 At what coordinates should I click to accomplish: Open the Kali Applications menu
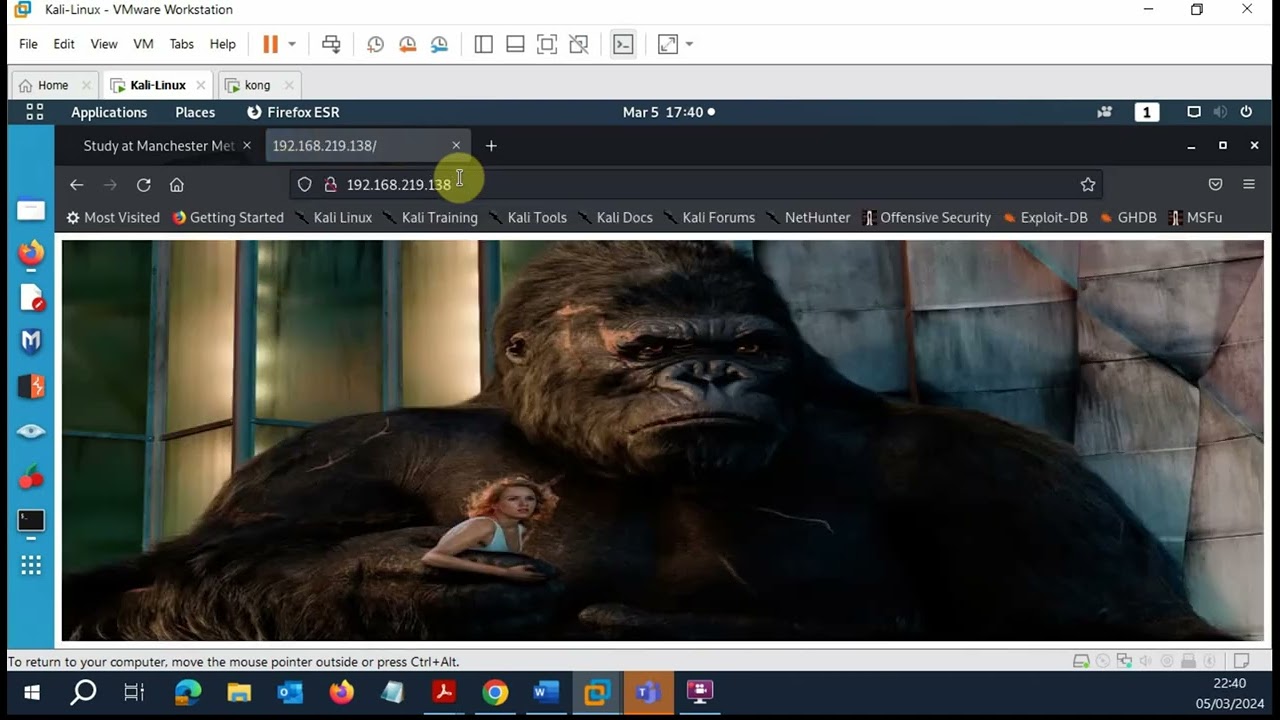pyautogui.click(x=109, y=112)
